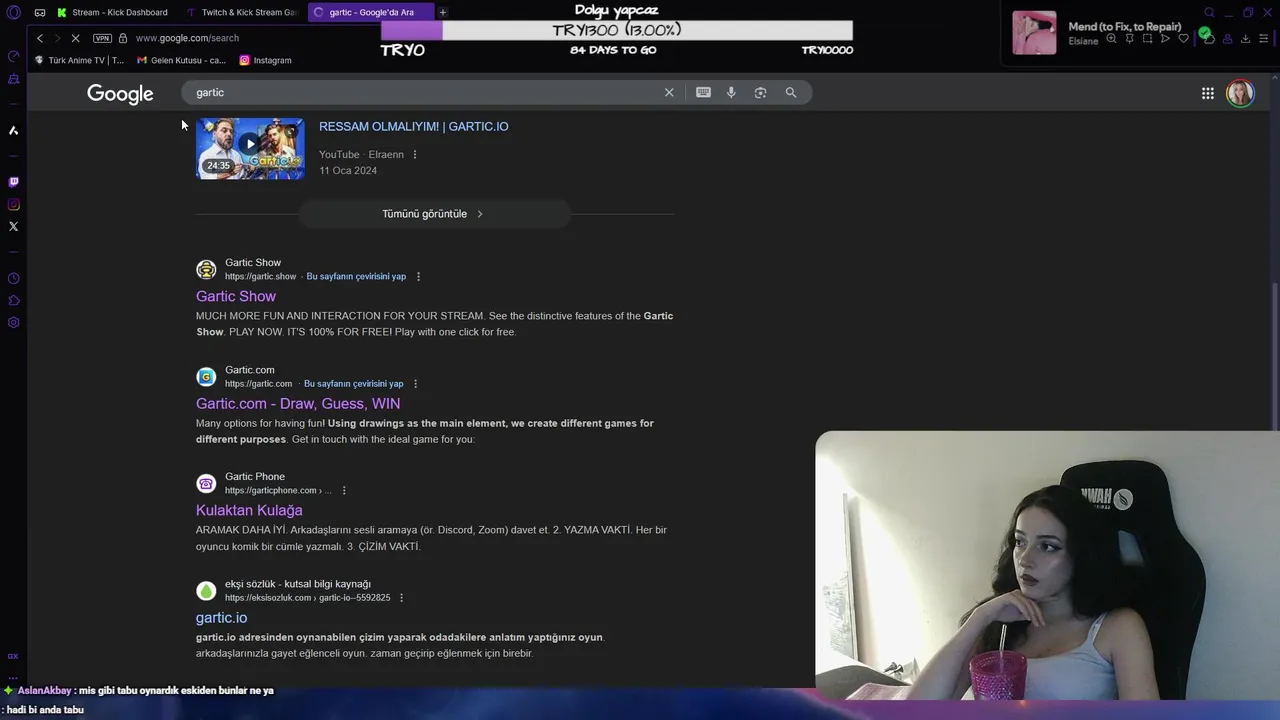
Task: Open the extension icon with green checkmark
Action: tap(1207, 37)
